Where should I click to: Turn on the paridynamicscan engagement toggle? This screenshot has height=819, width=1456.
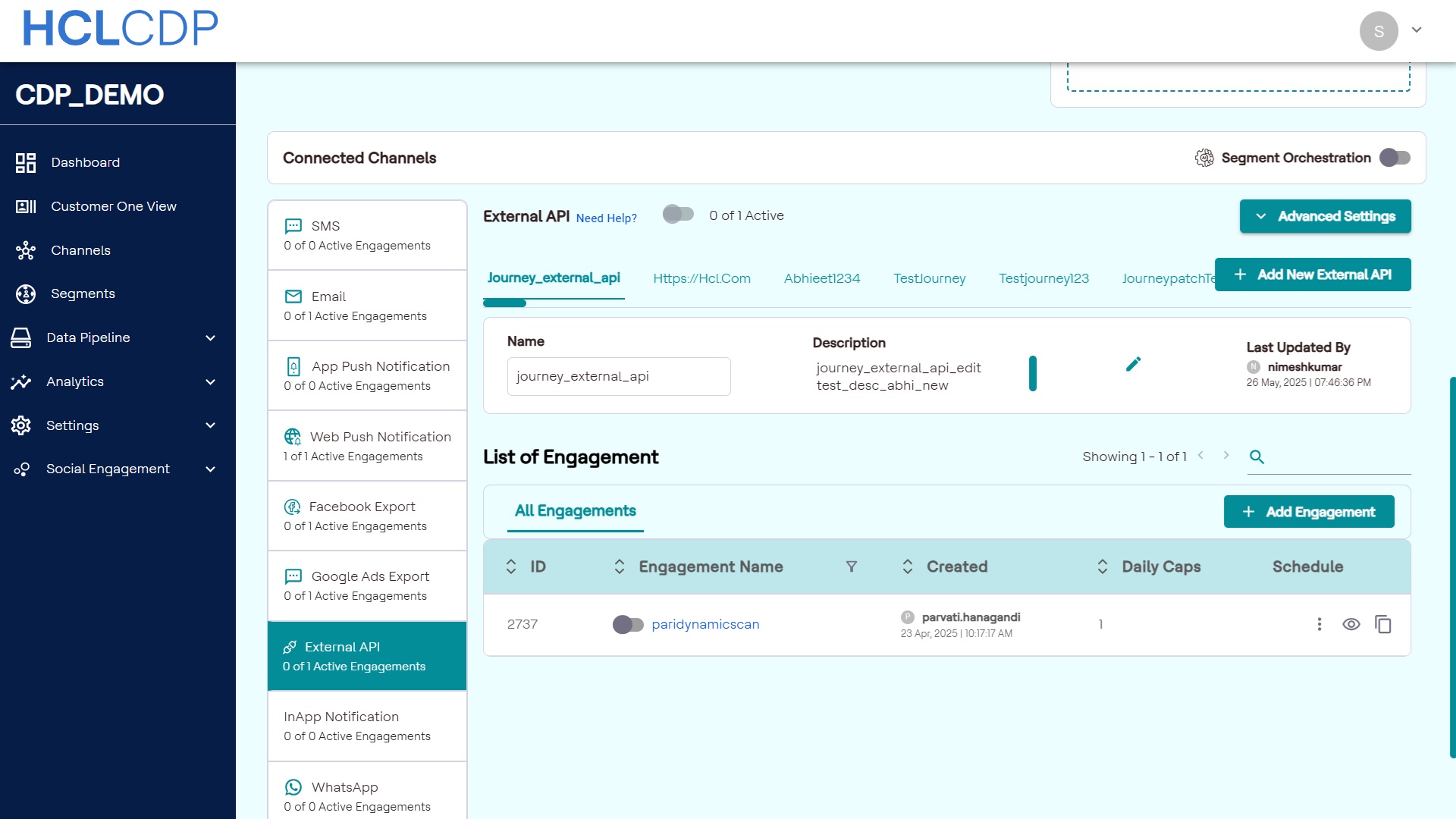coord(628,624)
